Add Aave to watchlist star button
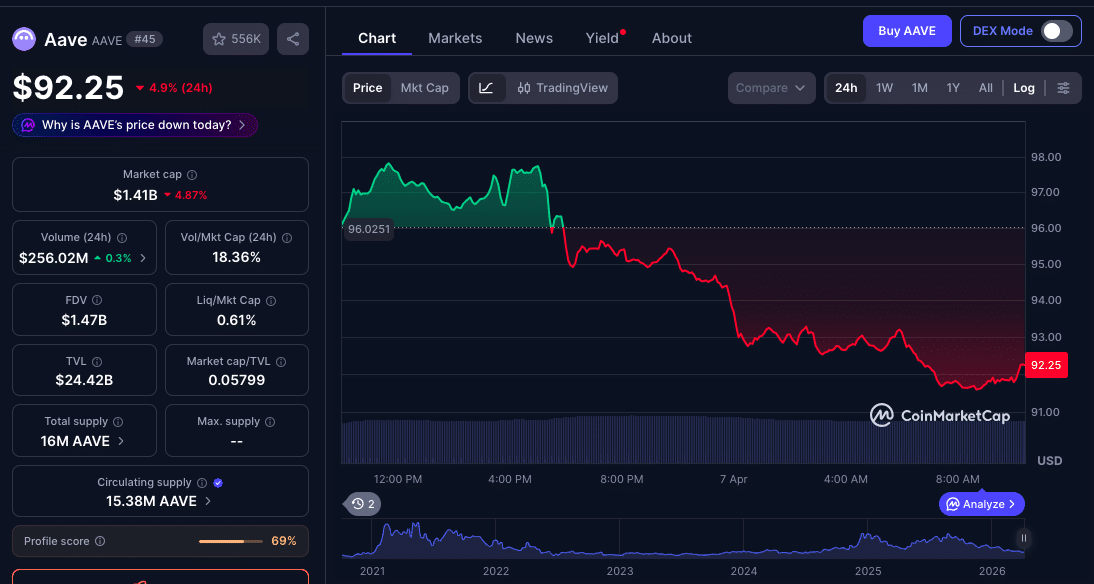The image size is (1094, 584). 235,39
